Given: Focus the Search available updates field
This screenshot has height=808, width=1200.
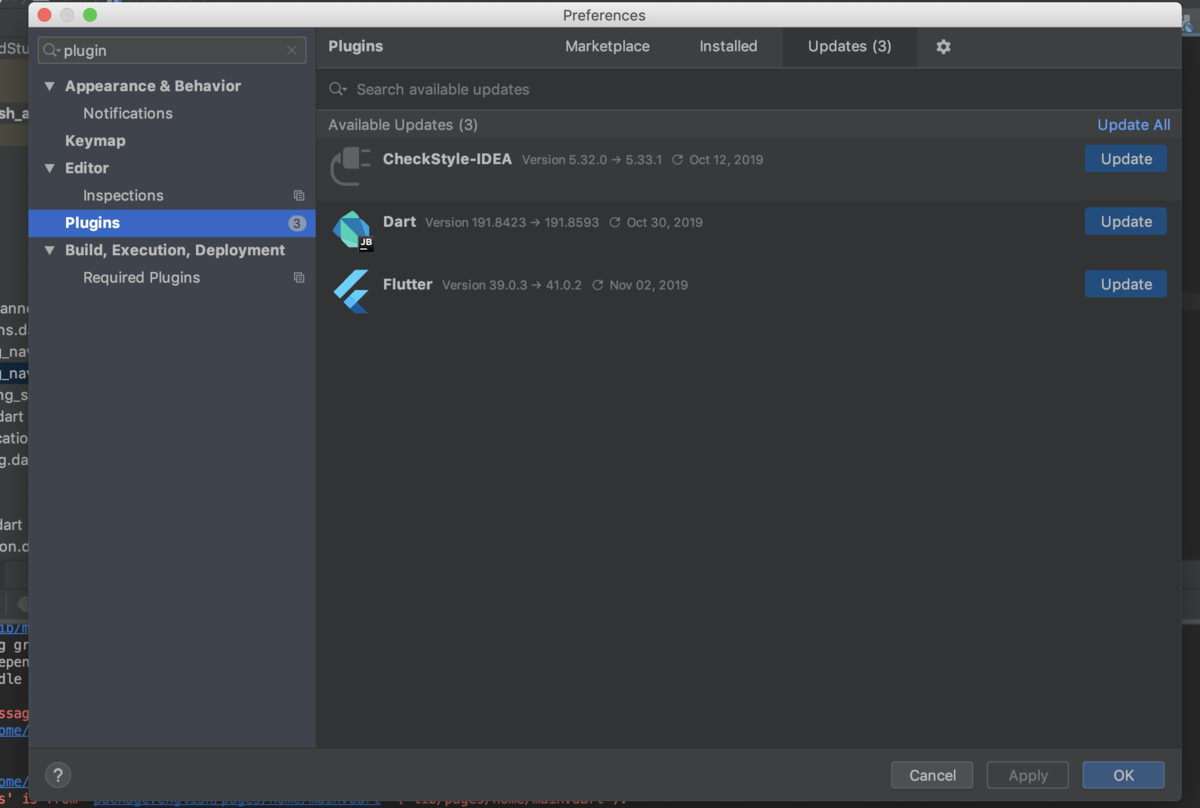Looking at the screenshot, I should [750, 89].
